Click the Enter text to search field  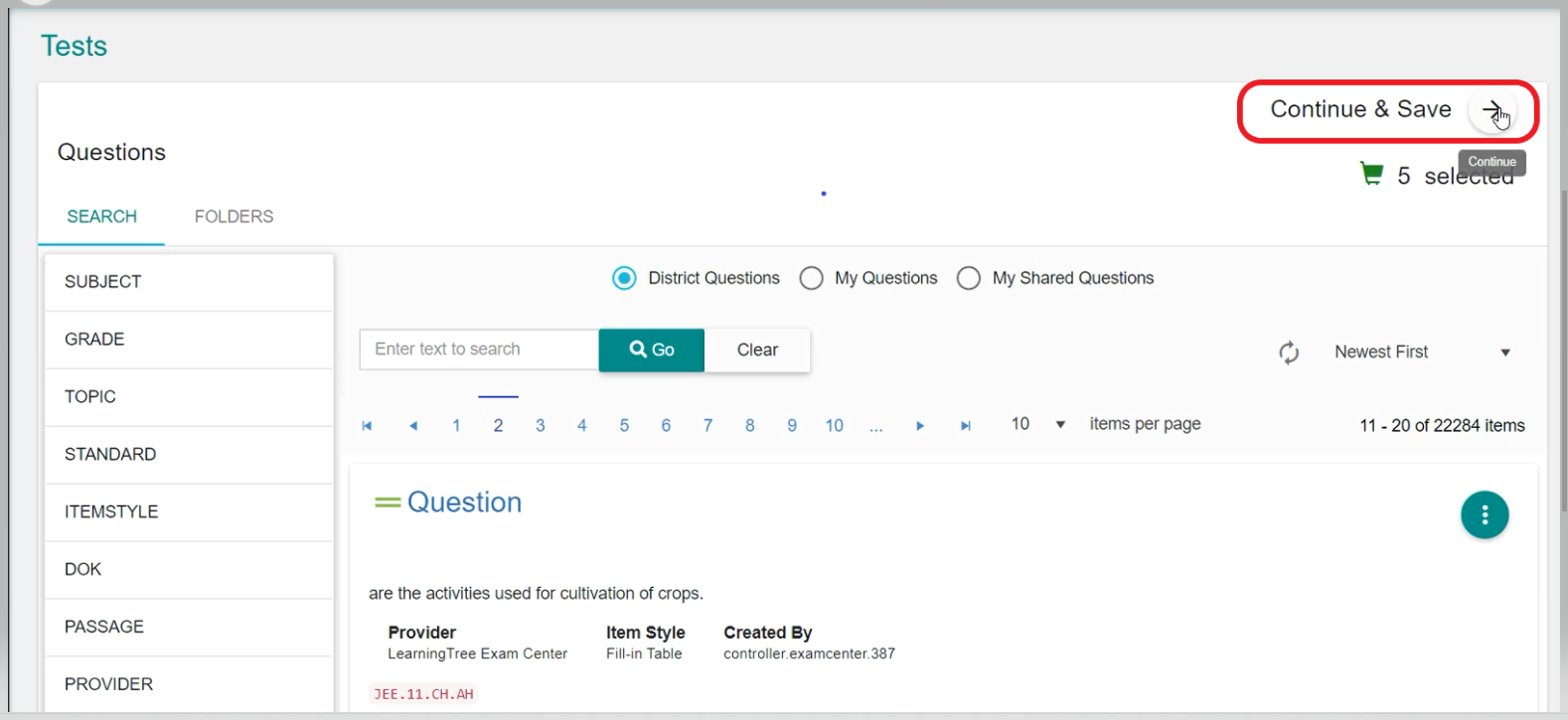(479, 350)
